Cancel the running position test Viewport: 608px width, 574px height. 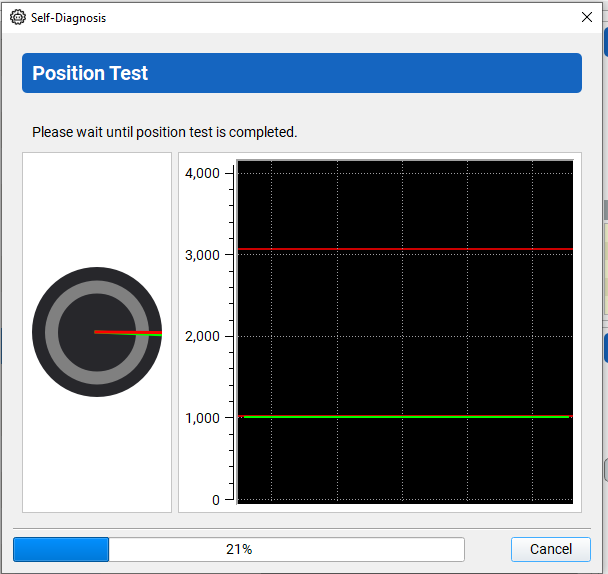(550, 549)
